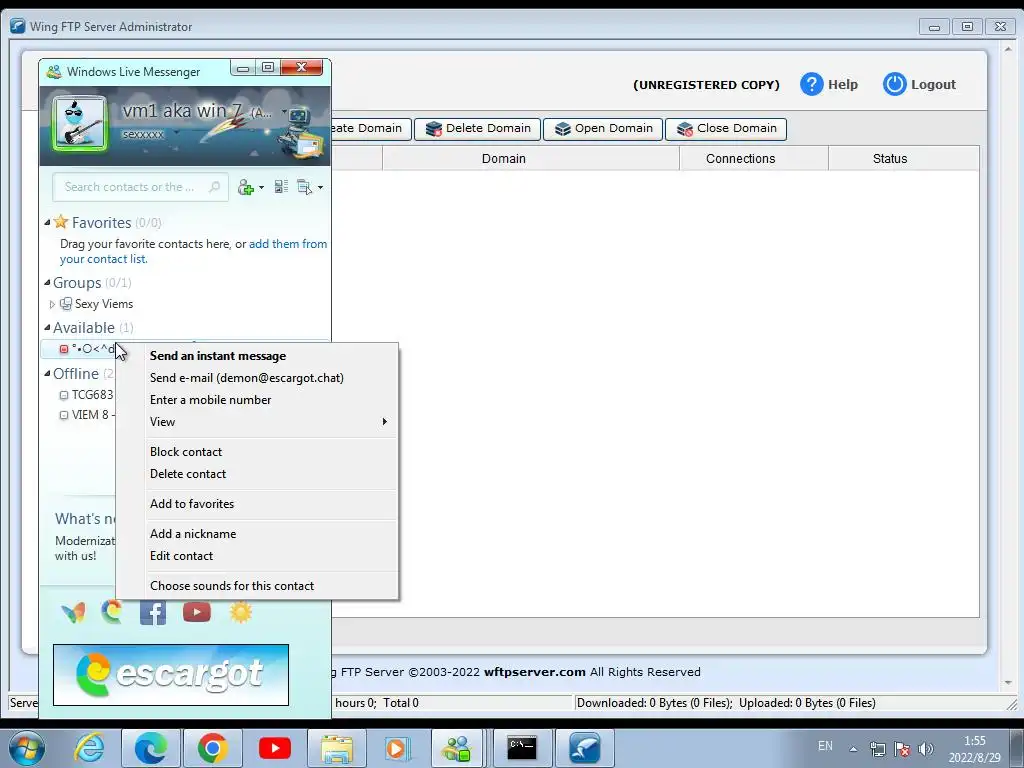The image size is (1024, 768).
Task: Collapse the Offline section
Action: (x=47, y=374)
